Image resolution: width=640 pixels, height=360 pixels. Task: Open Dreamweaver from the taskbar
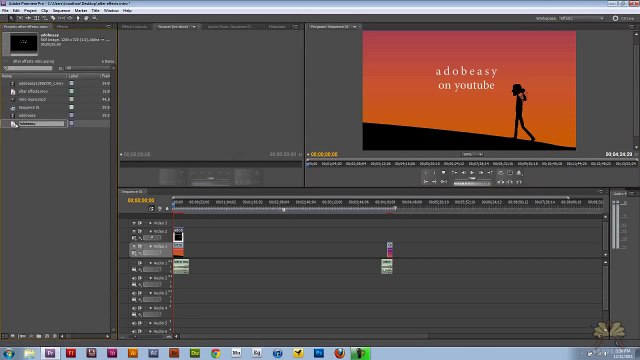click(195, 353)
